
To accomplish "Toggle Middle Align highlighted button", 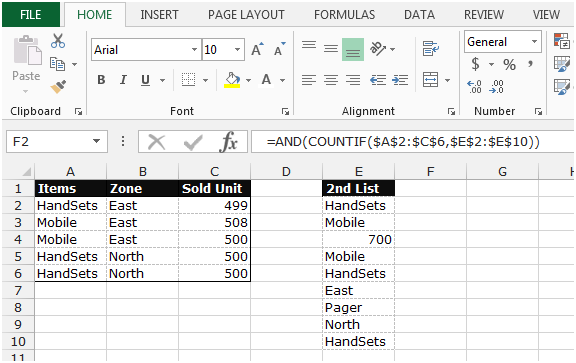I will (x=353, y=49).
